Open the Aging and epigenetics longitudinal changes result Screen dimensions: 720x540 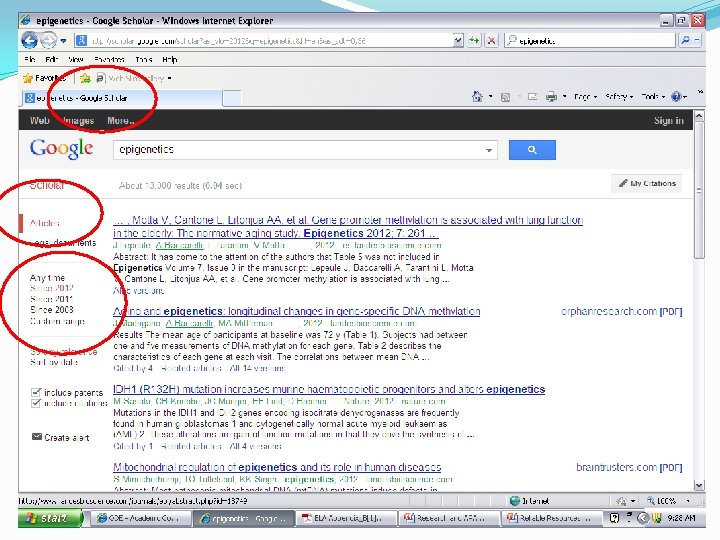297,311
